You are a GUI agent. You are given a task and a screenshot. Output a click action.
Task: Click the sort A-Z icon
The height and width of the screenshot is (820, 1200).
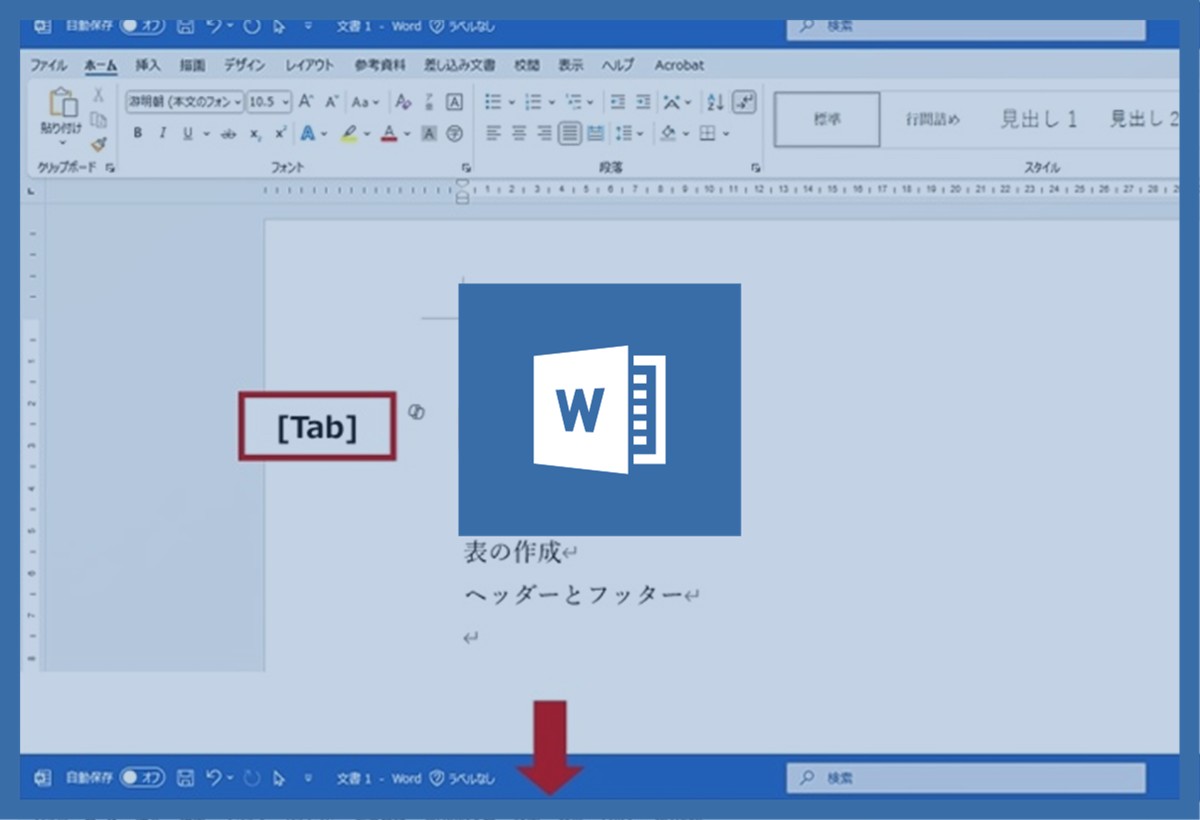coord(715,102)
